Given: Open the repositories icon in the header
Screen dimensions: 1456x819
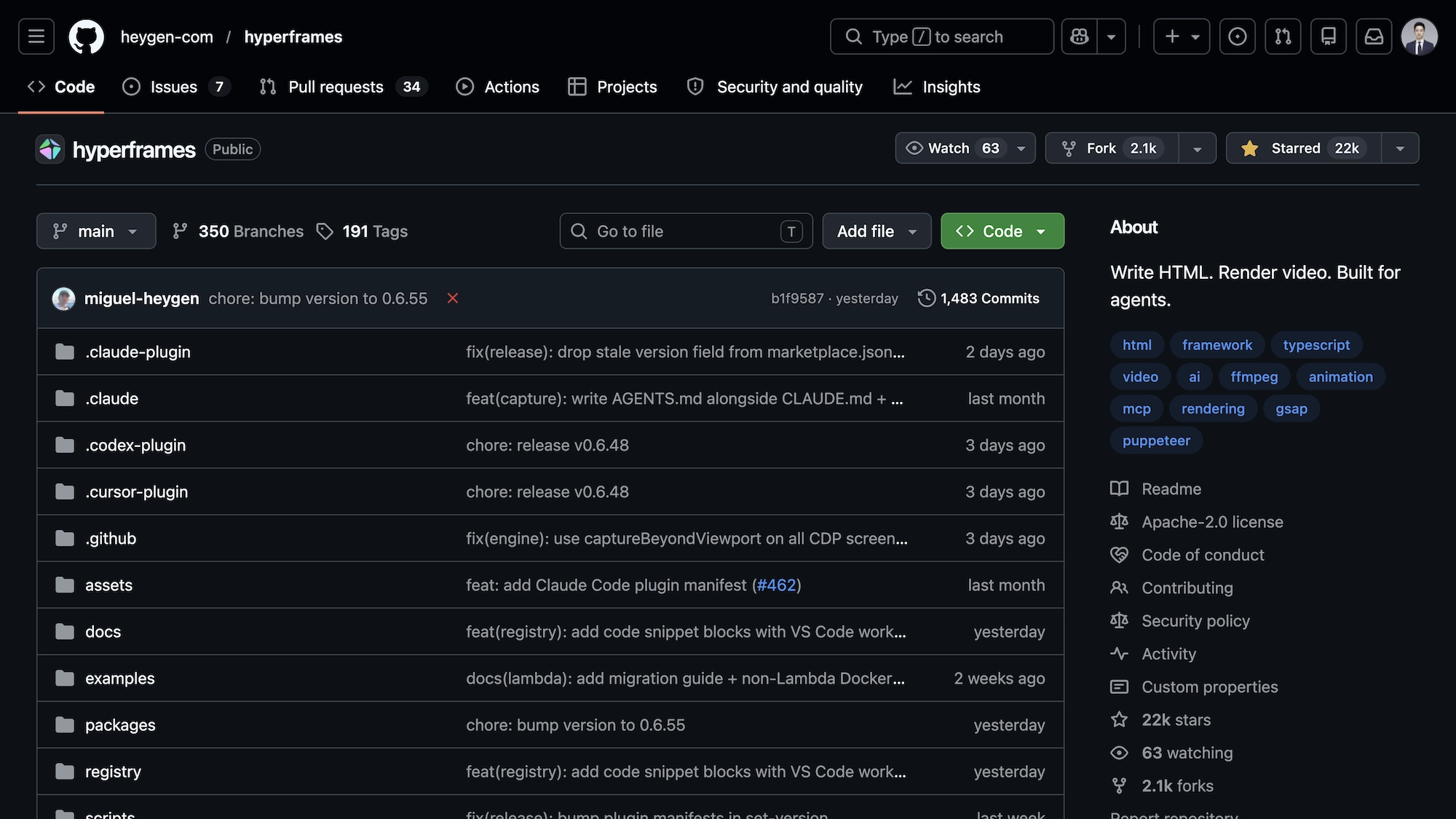Looking at the screenshot, I should click(1329, 36).
